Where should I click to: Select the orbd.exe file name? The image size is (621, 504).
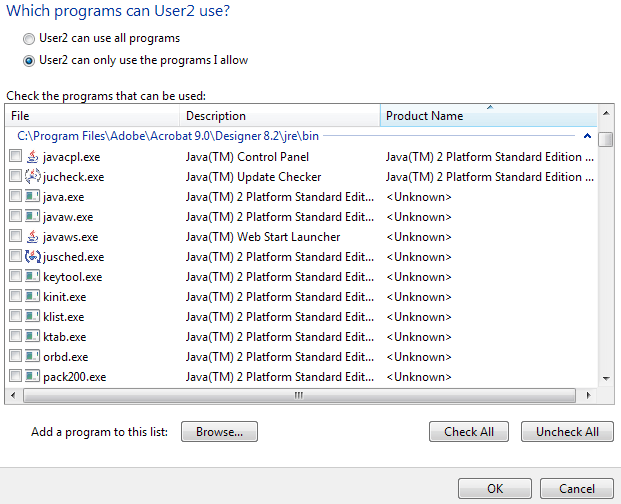click(x=65, y=357)
